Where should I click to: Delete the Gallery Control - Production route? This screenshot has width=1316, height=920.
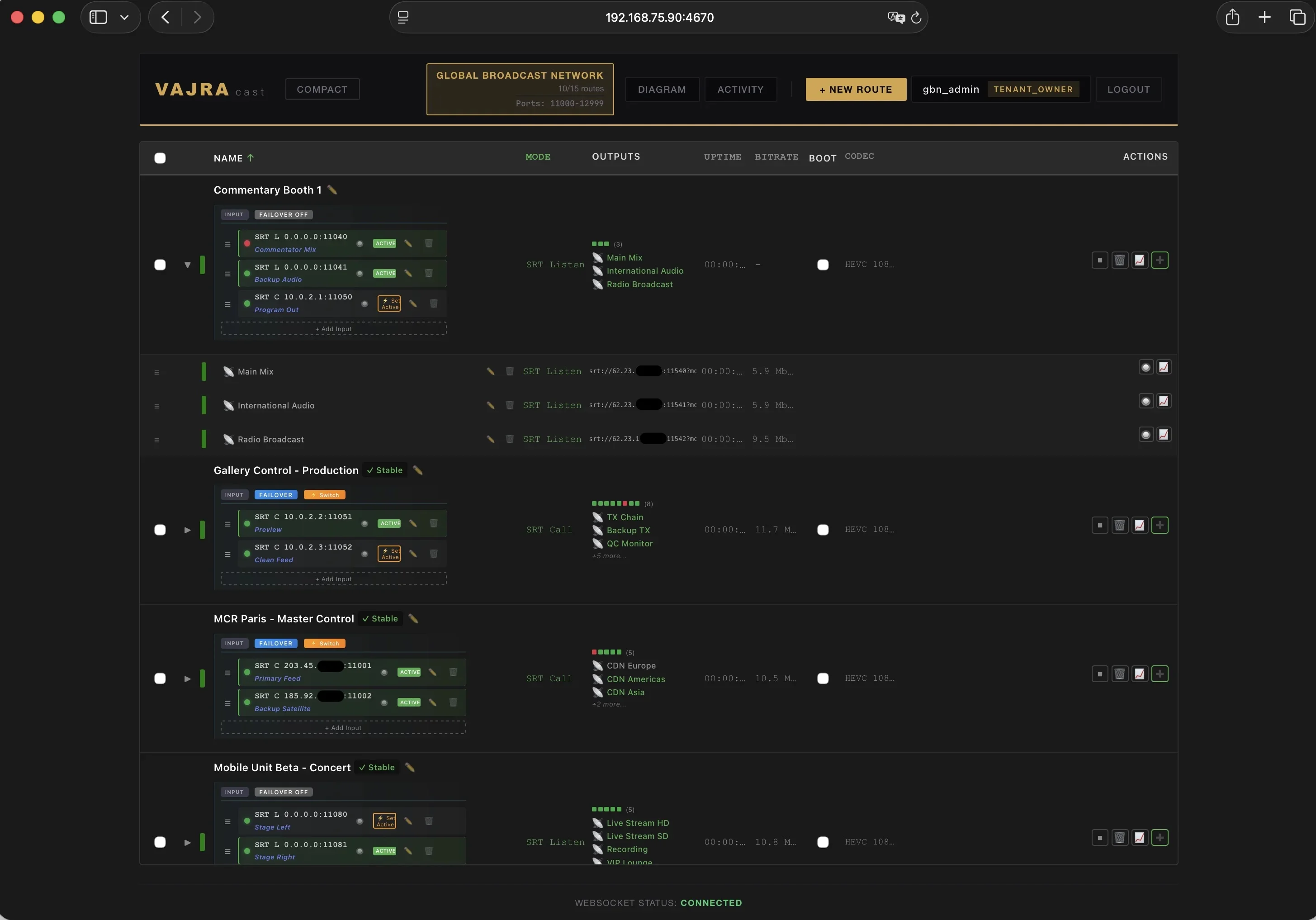coord(1121,525)
